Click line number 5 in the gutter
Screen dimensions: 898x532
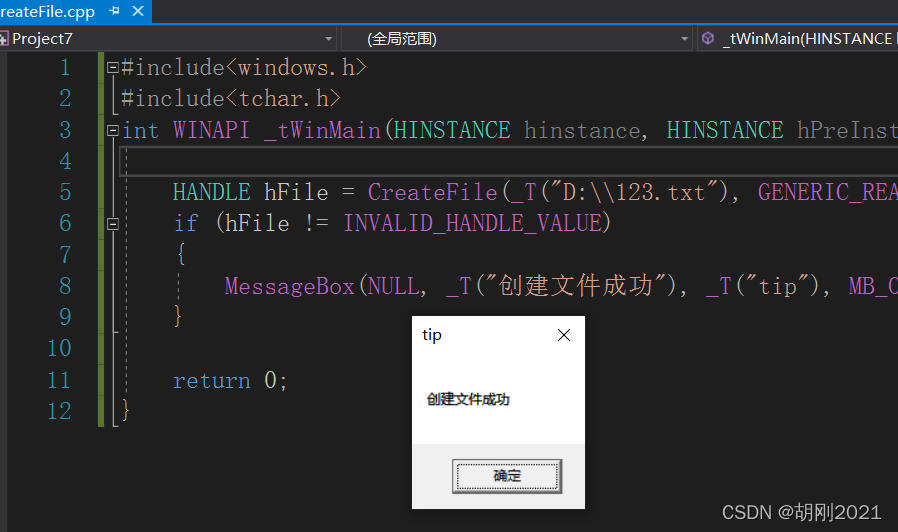pyautogui.click(x=65, y=192)
